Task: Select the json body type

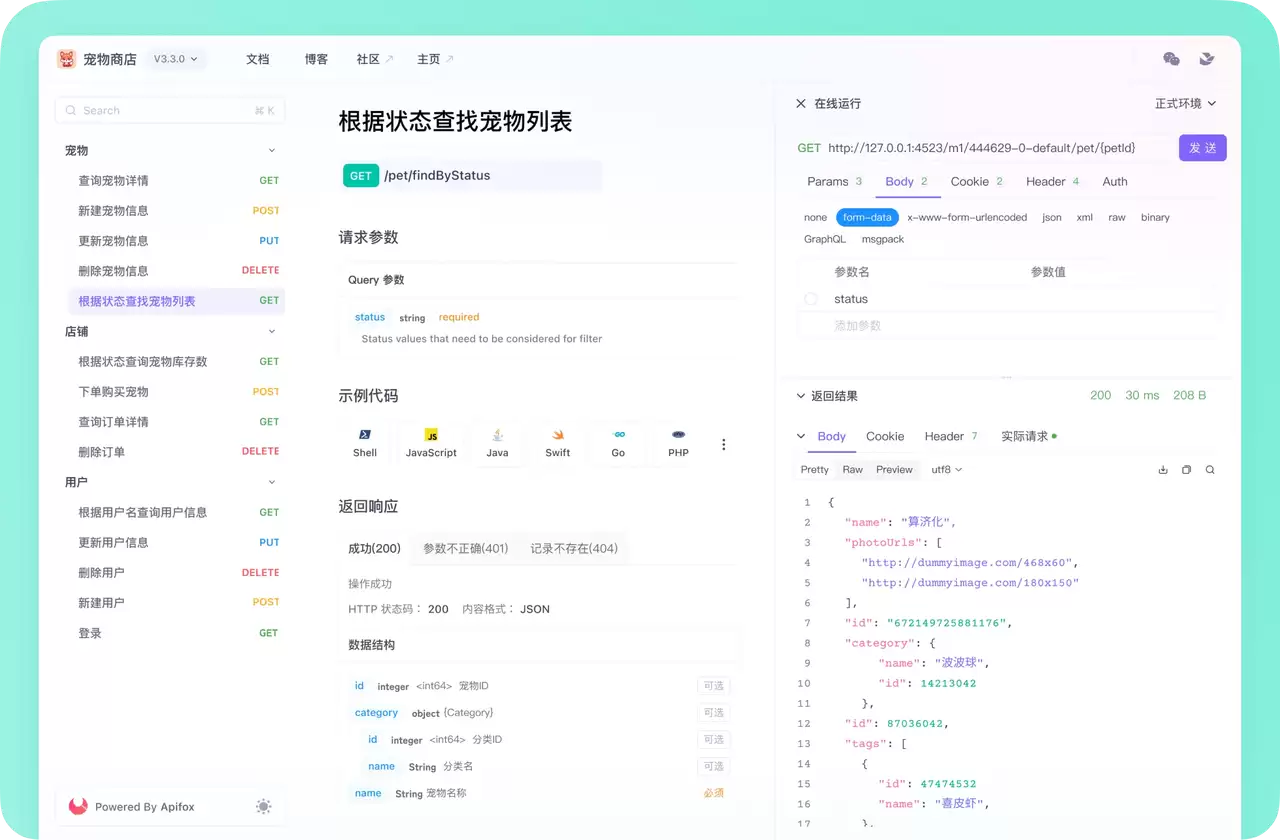Action: (x=1052, y=217)
